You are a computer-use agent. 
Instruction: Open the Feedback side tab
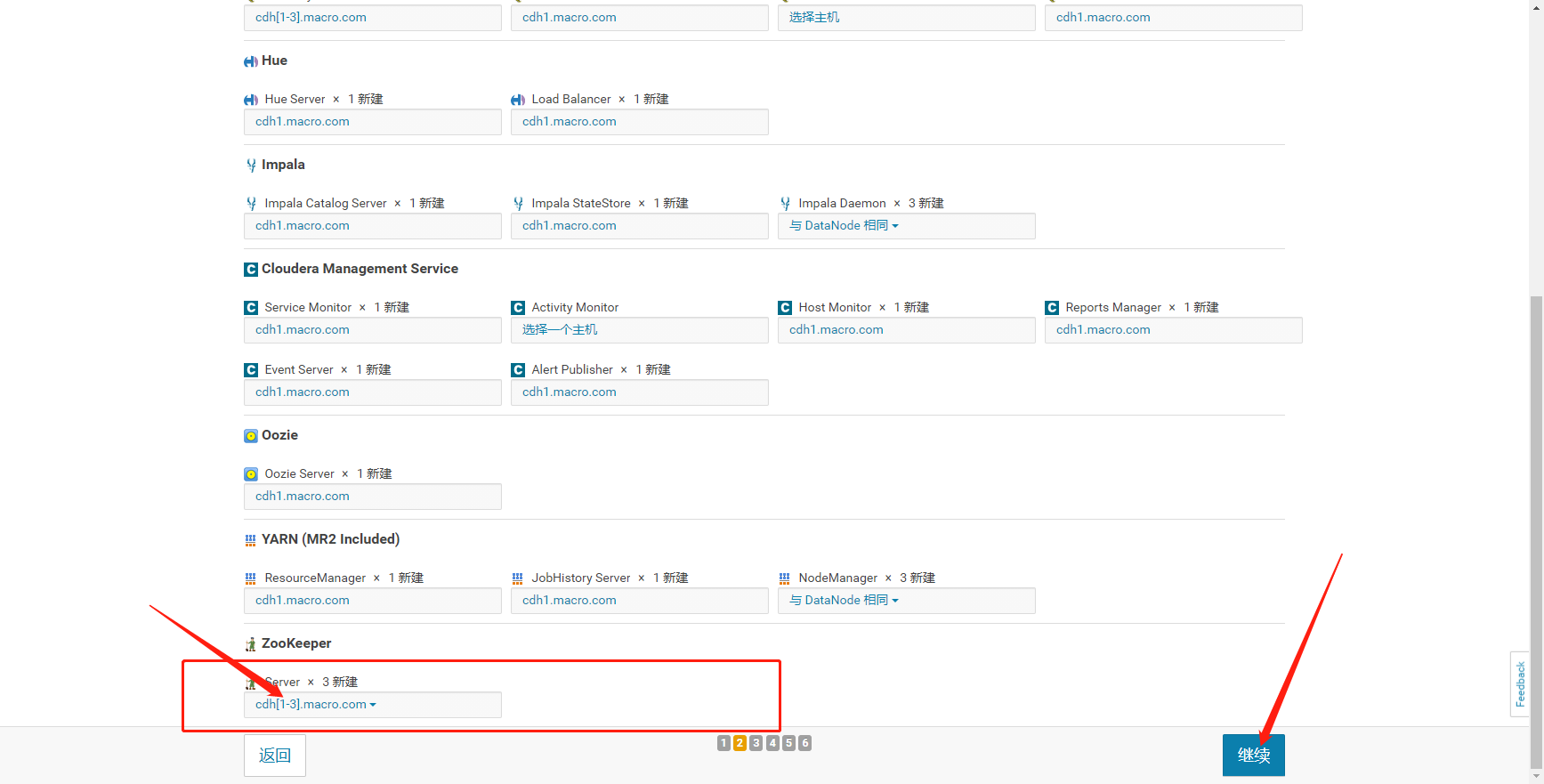[1520, 684]
